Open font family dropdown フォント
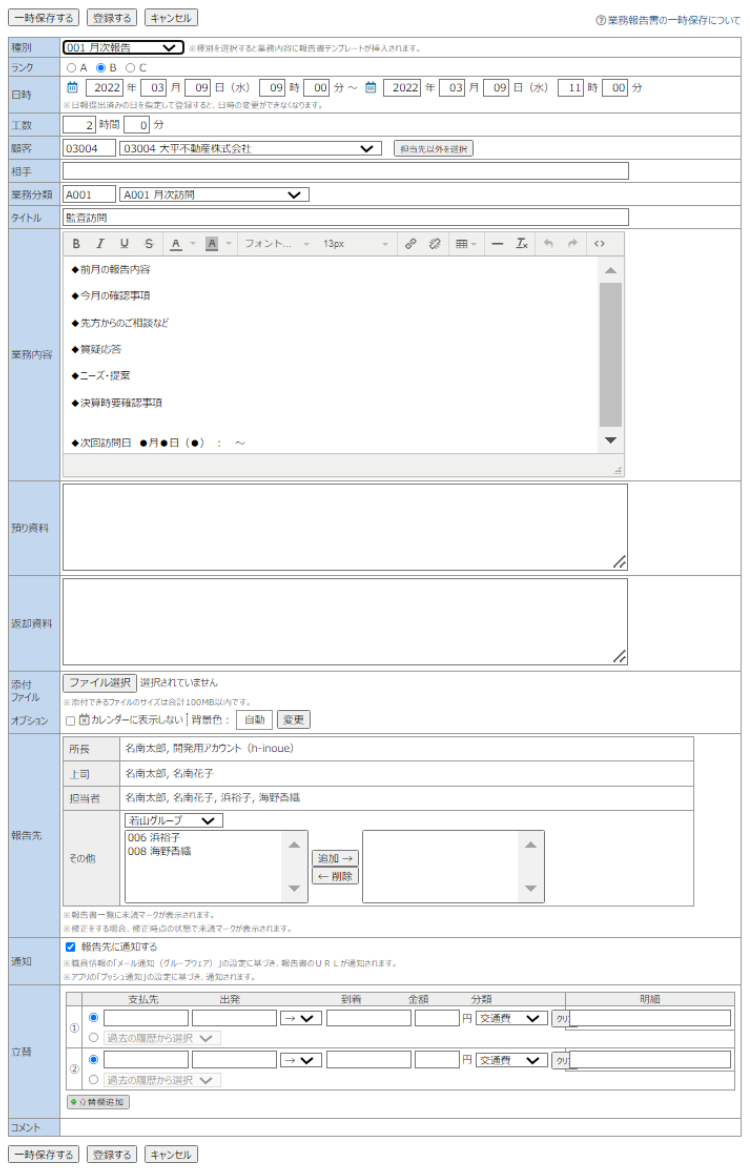Image resolution: width=750 pixels, height=1170 pixels. click(x=276, y=244)
